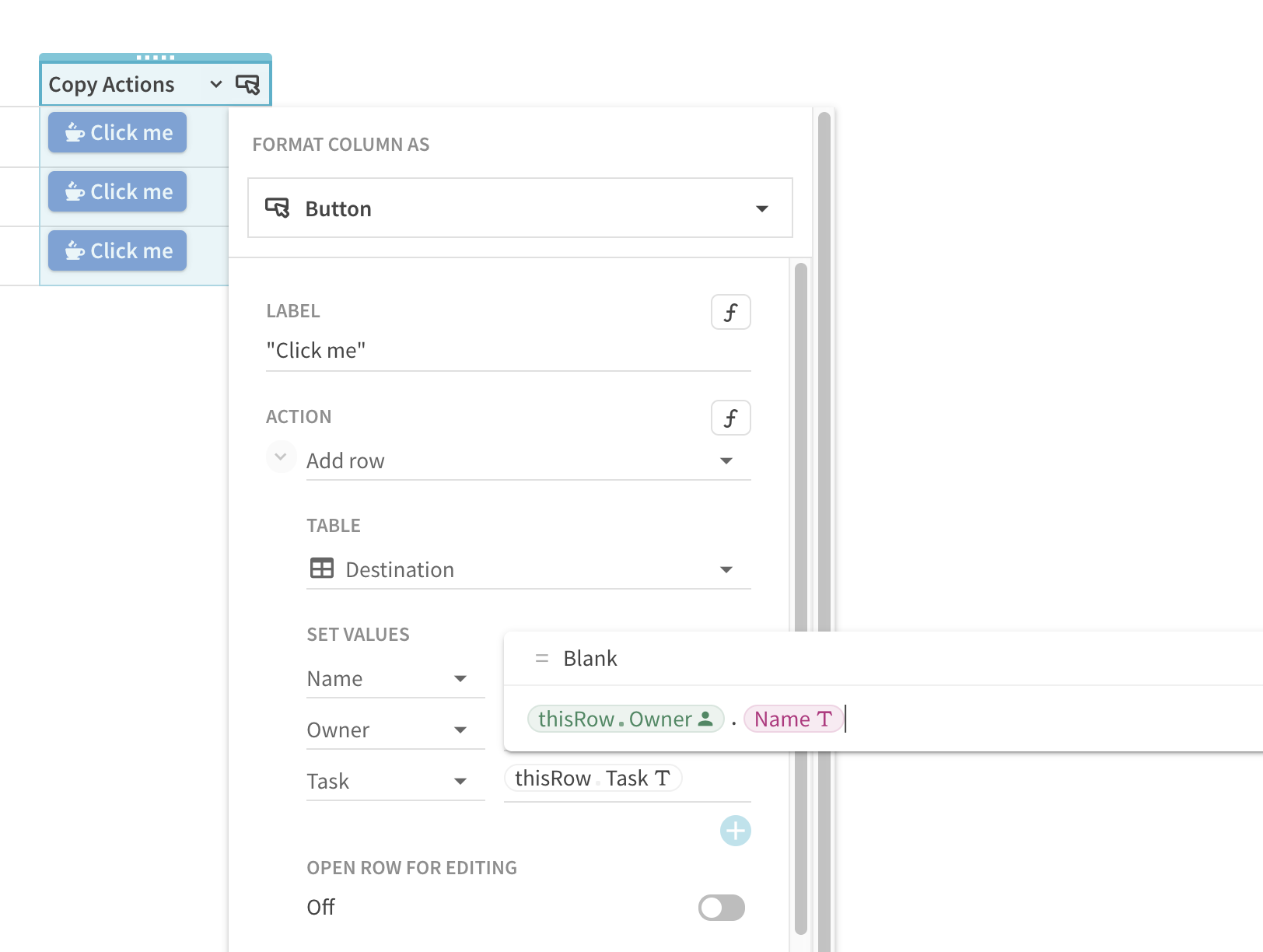This screenshot has height=952, width=1263.
Task: Click the second Click me button
Action: pyautogui.click(x=117, y=191)
